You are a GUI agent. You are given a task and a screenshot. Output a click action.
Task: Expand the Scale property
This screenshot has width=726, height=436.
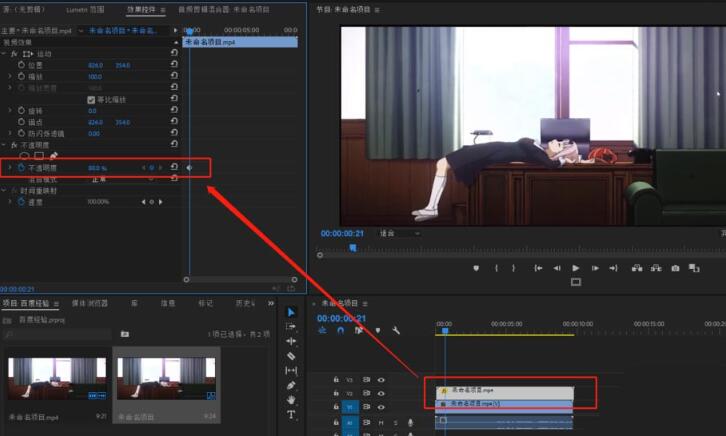click(10, 76)
